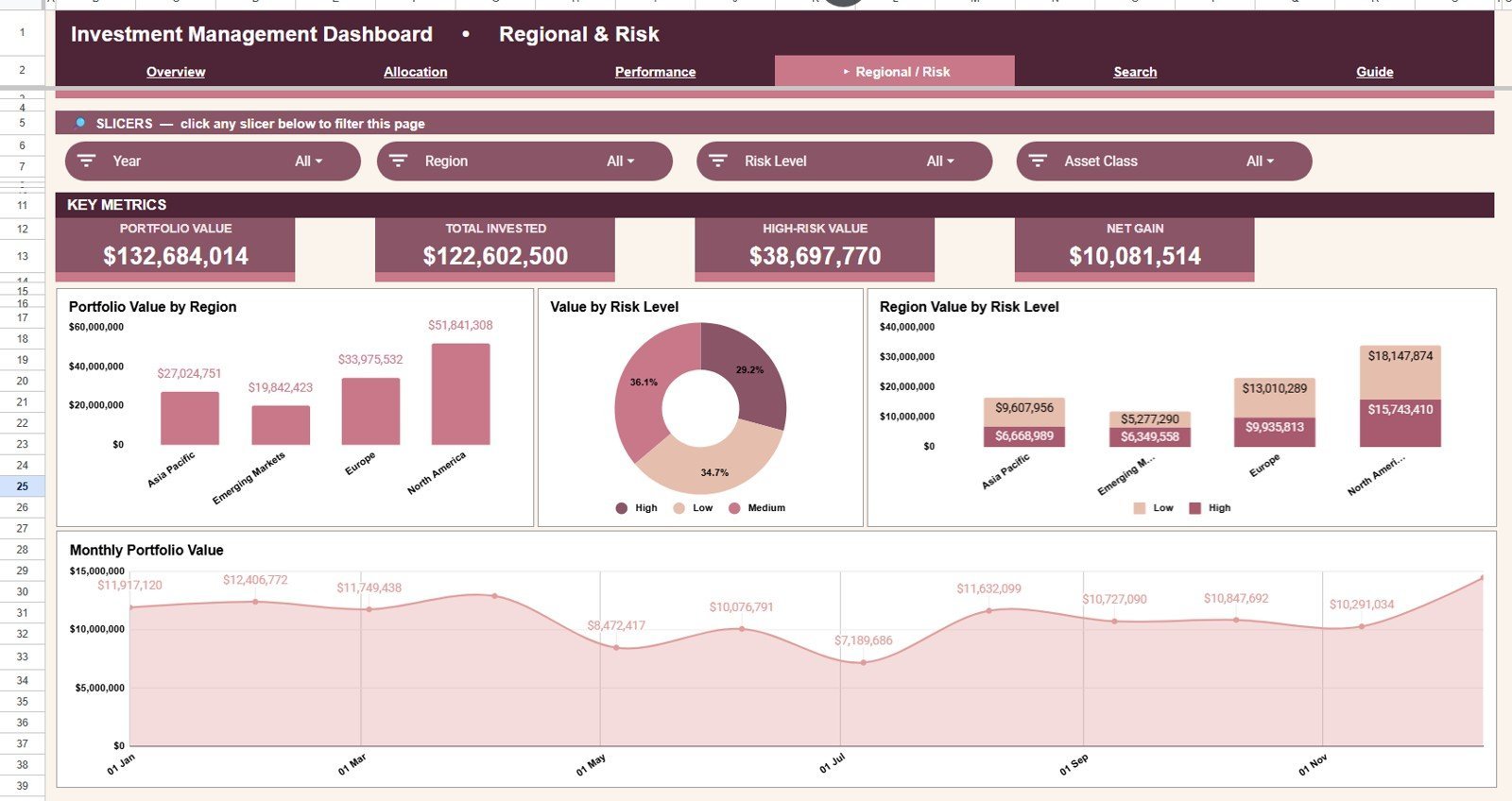Viewport: 1512px width, 801px height.
Task: Click the 01 Jul axis label on monthly chart
Action: [x=832, y=765]
